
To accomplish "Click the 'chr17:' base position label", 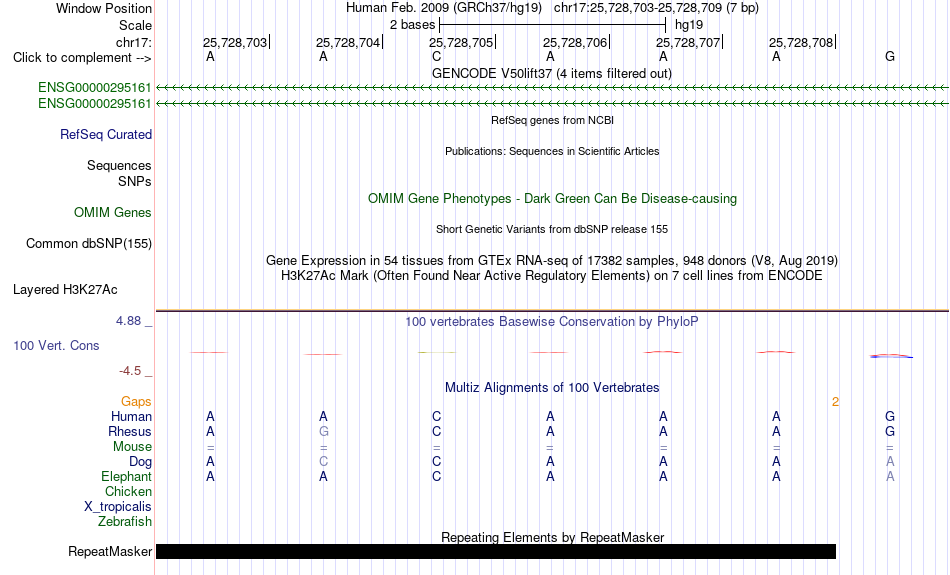I will [133, 42].
